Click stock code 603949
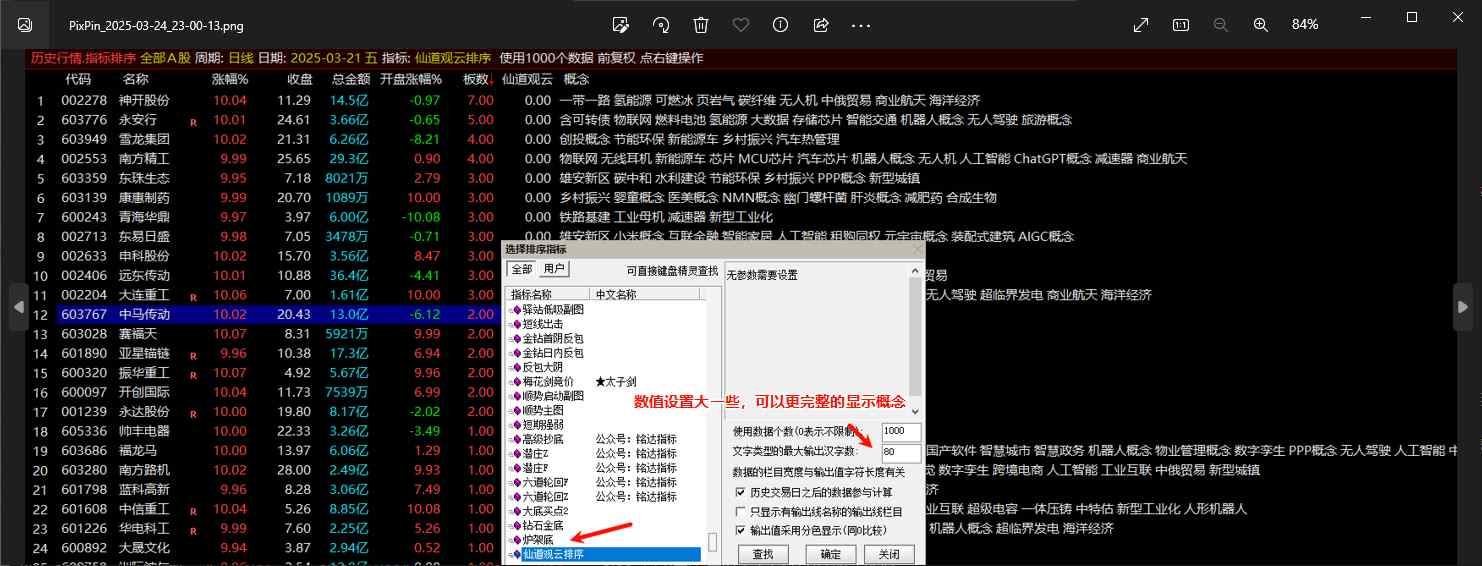The width and height of the screenshot is (1482, 566). point(84,138)
